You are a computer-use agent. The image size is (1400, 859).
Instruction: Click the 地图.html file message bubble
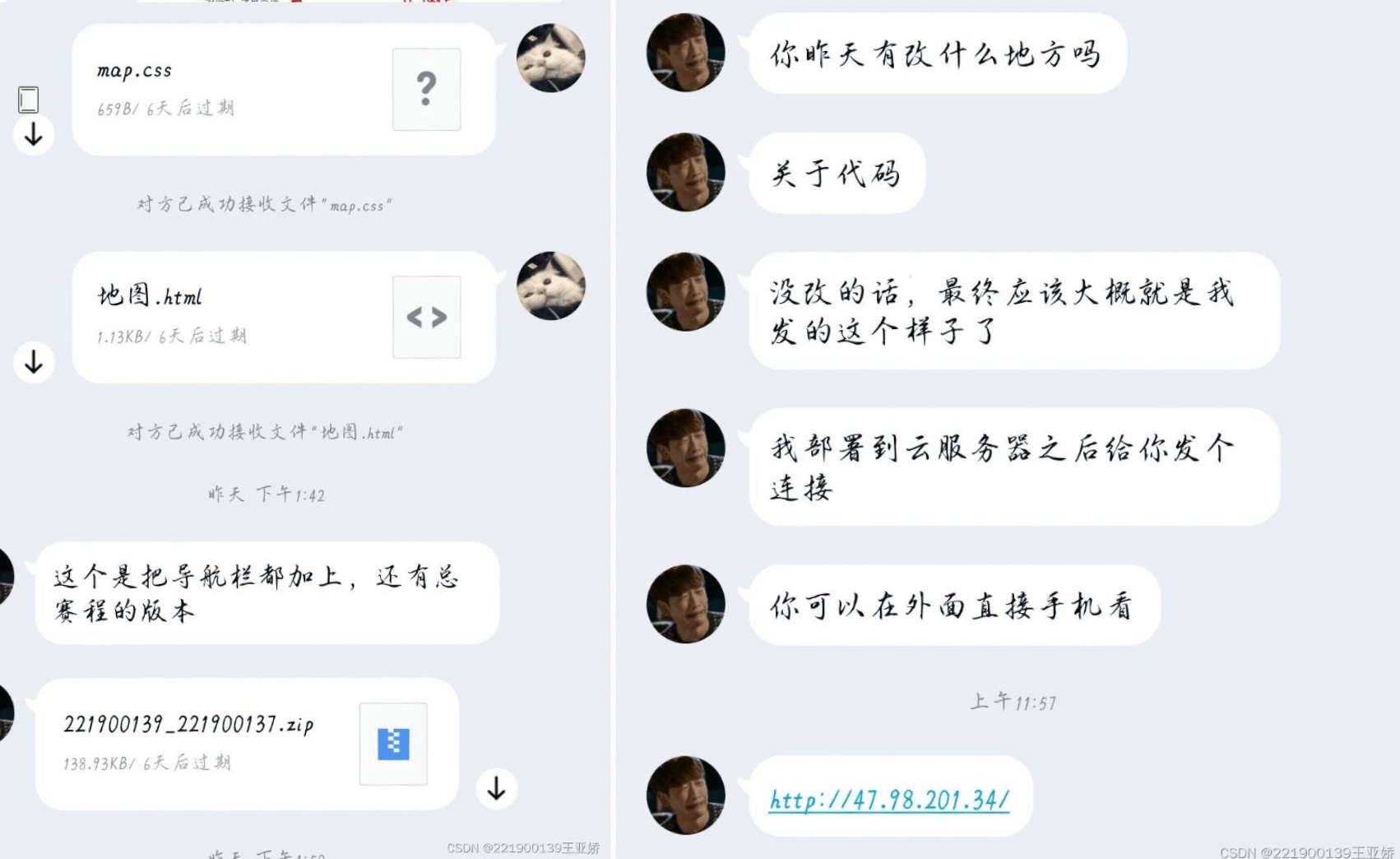point(284,317)
